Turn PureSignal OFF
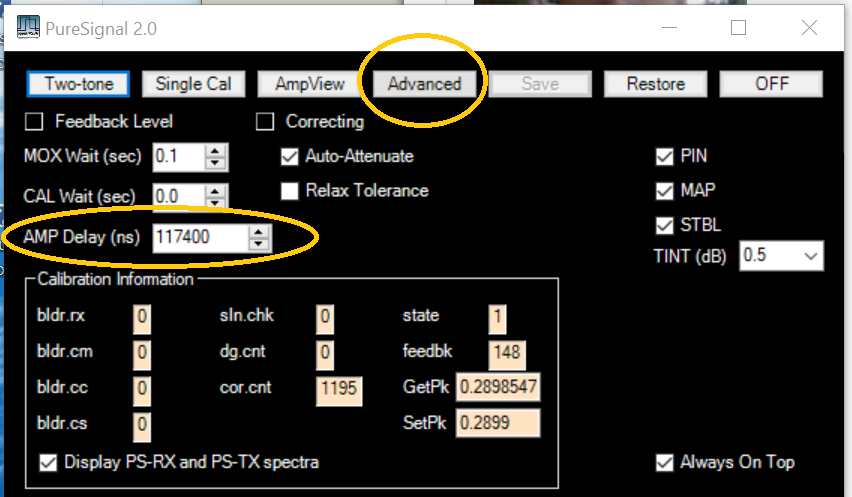Image resolution: width=852 pixels, height=497 pixels. click(x=772, y=84)
